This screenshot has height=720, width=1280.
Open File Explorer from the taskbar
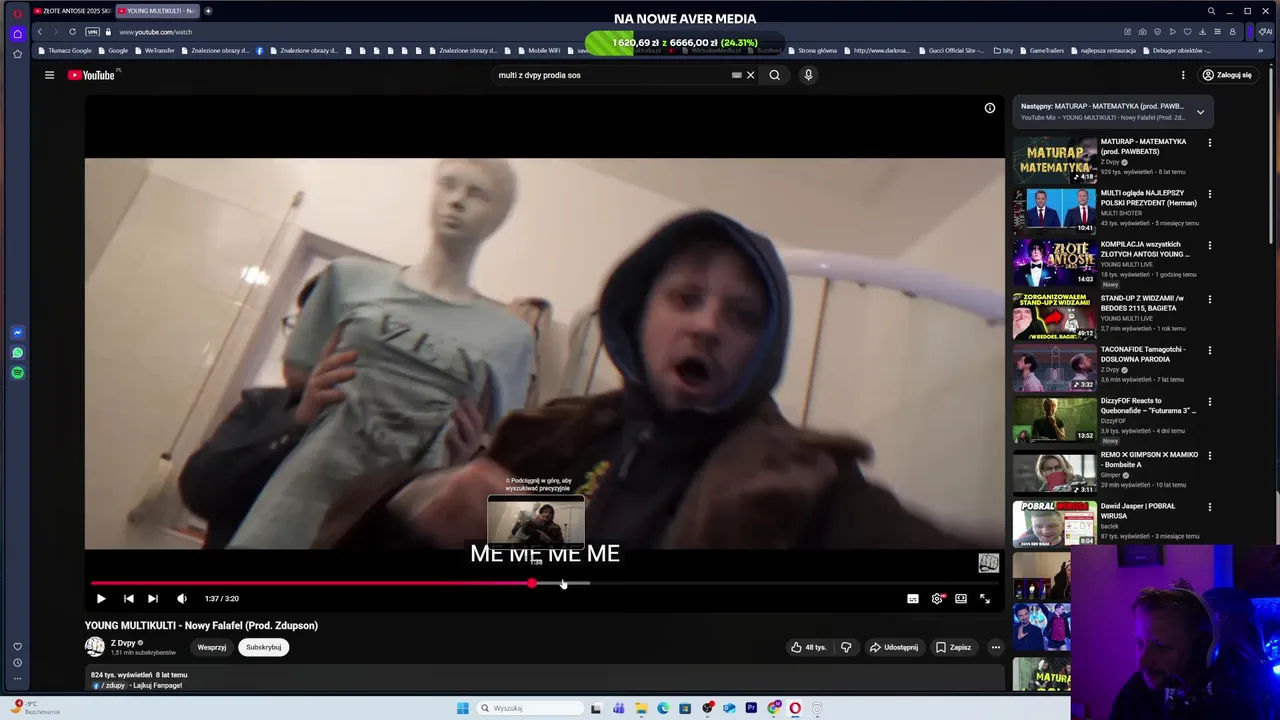click(641, 708)
